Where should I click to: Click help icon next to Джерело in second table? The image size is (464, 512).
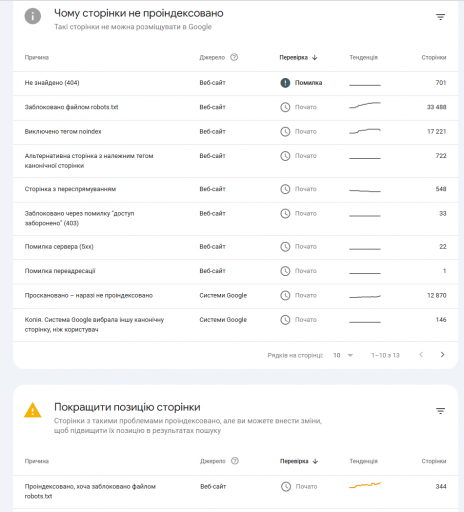[235, 461]
